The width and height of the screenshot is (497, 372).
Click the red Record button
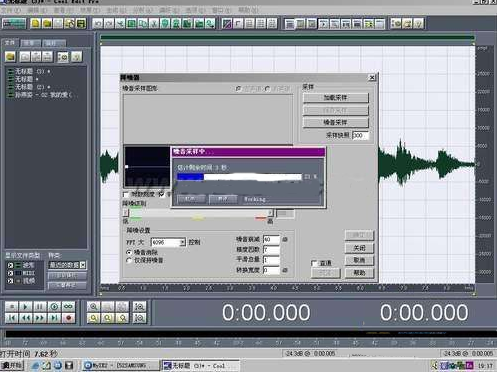(69, 318)
